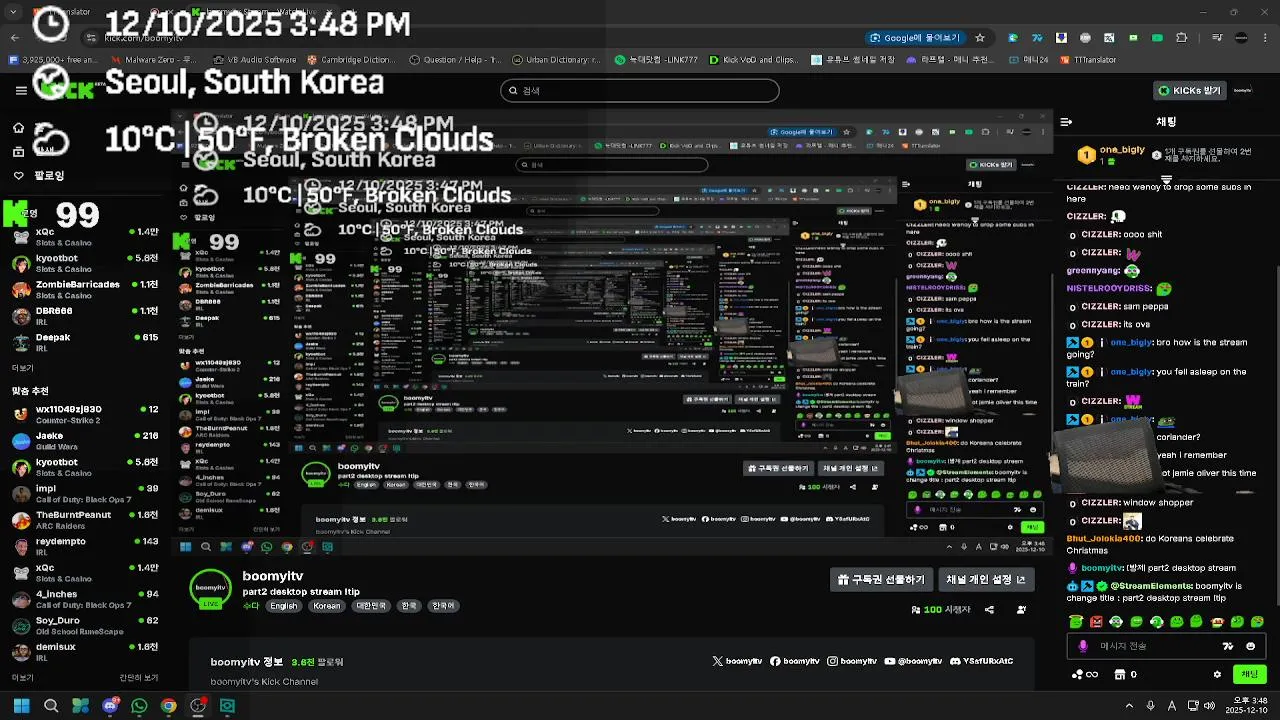
Task: Open the X profile link boomyitv
Action: [736, 661]
